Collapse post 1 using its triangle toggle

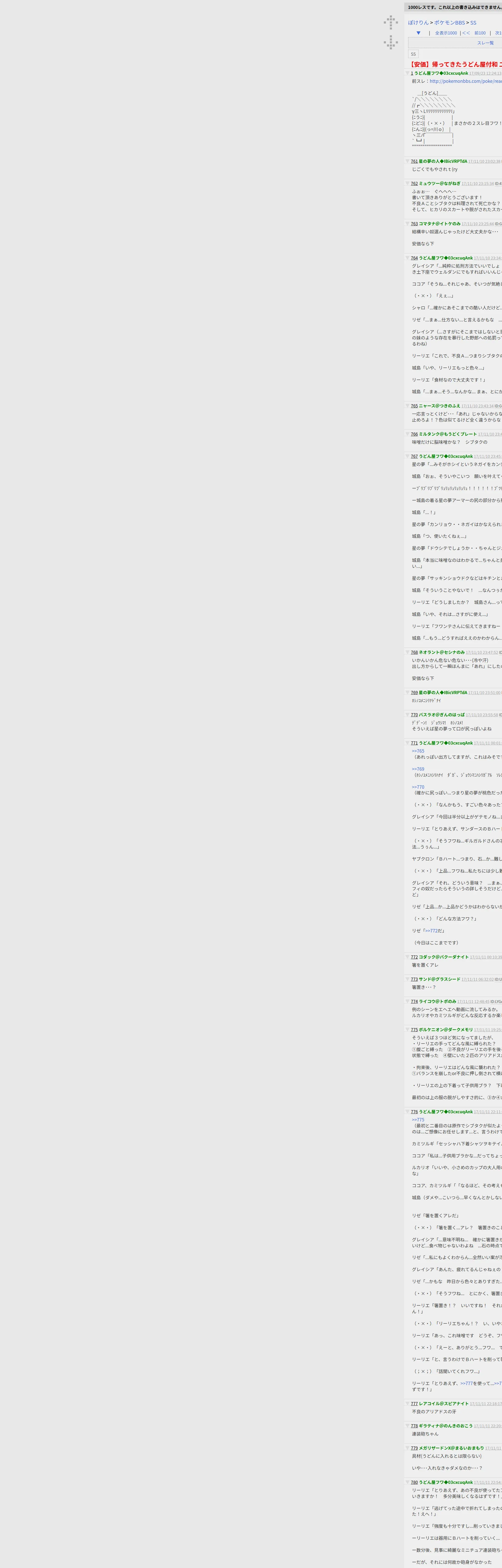click(x=408, y=73)
